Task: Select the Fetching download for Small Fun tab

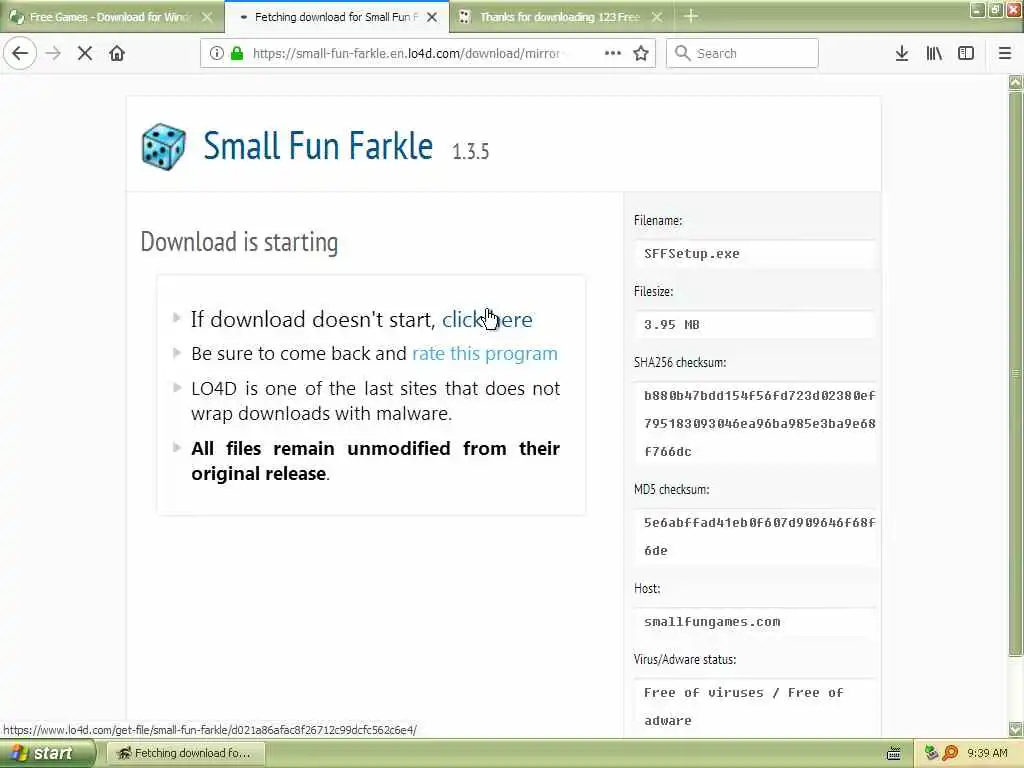Action: click(337, 17)
